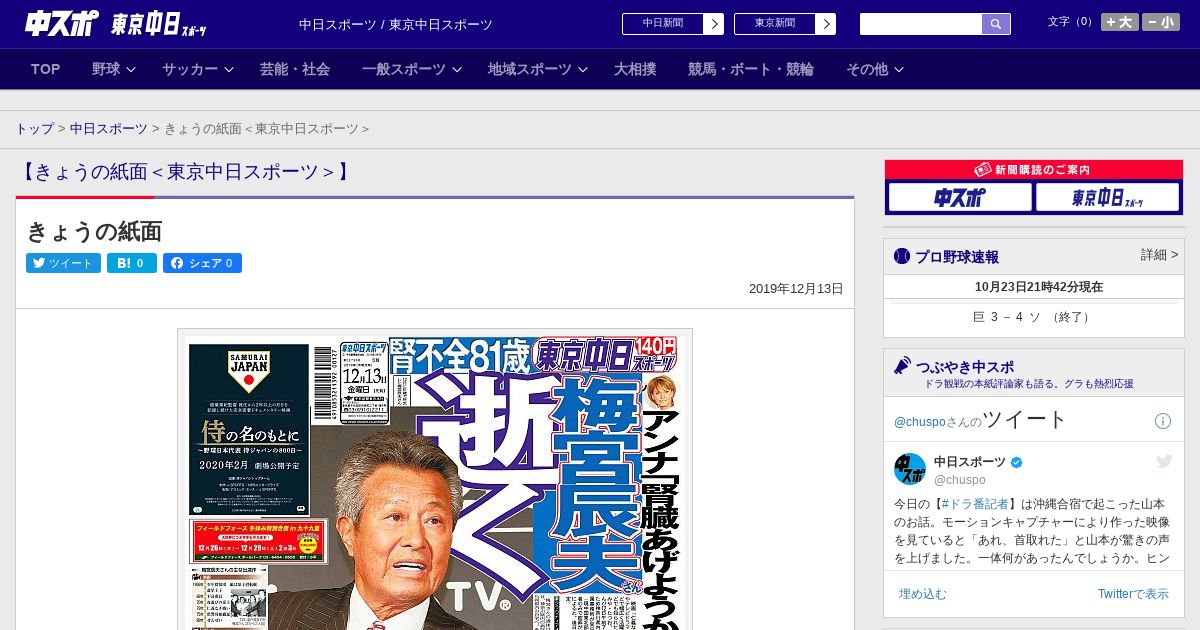Click the Tokyo Chunichi Sports logo in header
The width and height of the screenshot is (1200, 630).
coord(159,24)
